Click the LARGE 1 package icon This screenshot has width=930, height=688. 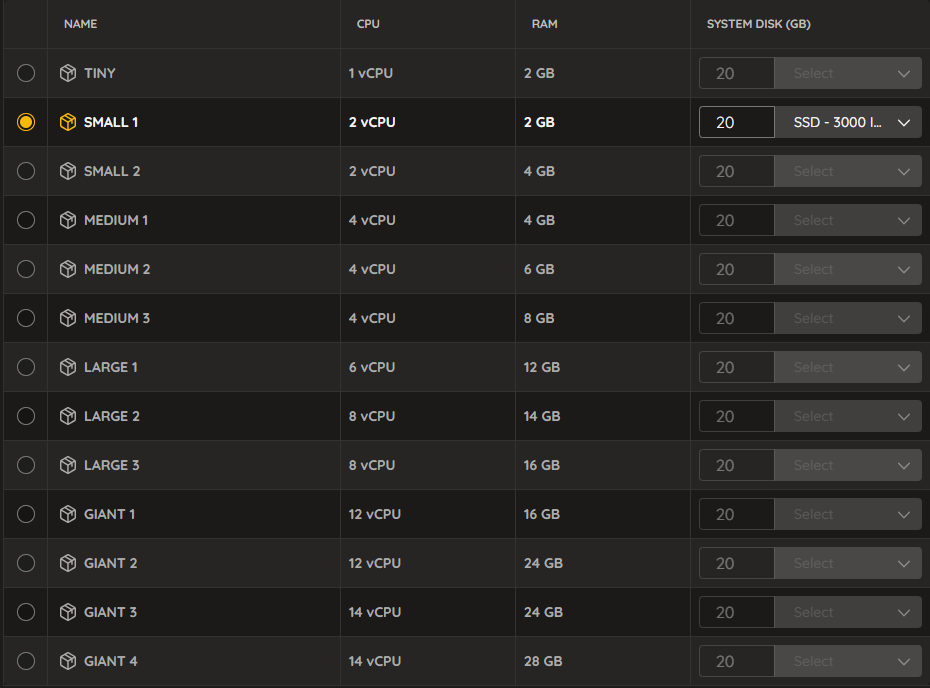point(68,367)
